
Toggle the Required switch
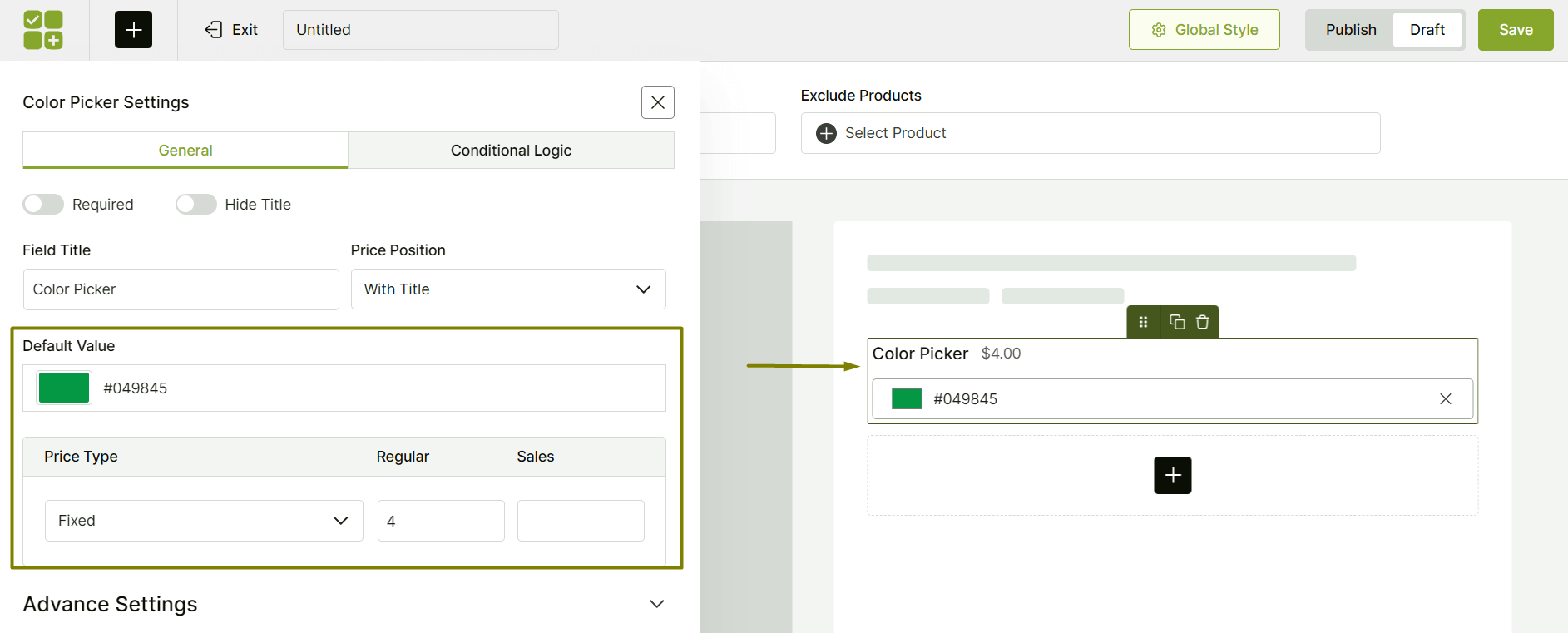(43, 205)
